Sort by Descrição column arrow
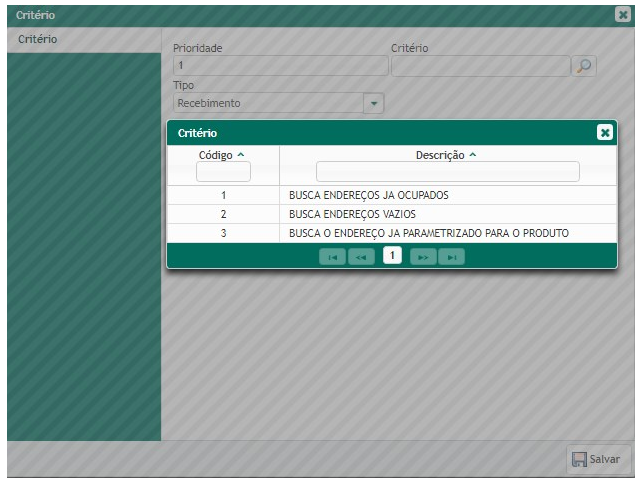The height and width of the screenshot is (479, 636). point(473,155)
